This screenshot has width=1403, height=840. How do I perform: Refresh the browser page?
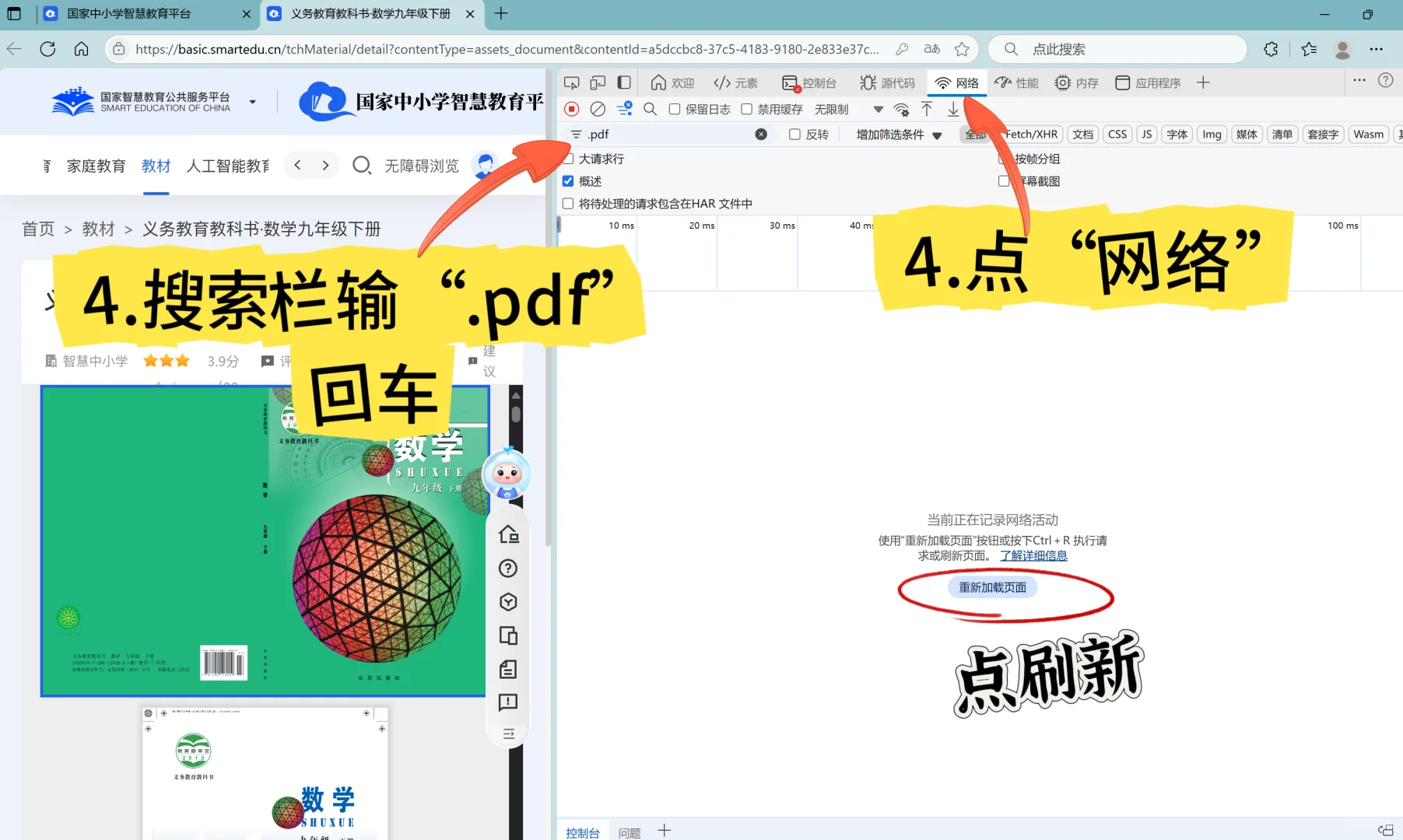pyautogui.click(x=47, y=49)
